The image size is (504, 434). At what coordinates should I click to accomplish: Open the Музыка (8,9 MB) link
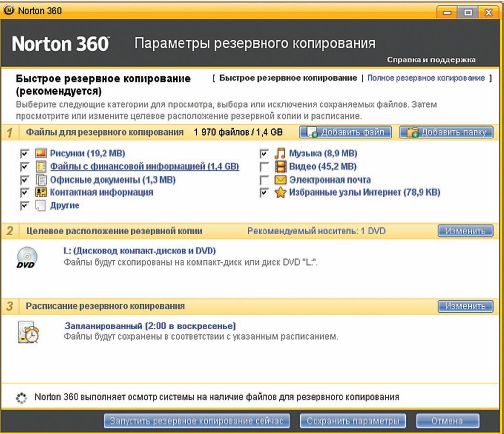tap(323, 153)
